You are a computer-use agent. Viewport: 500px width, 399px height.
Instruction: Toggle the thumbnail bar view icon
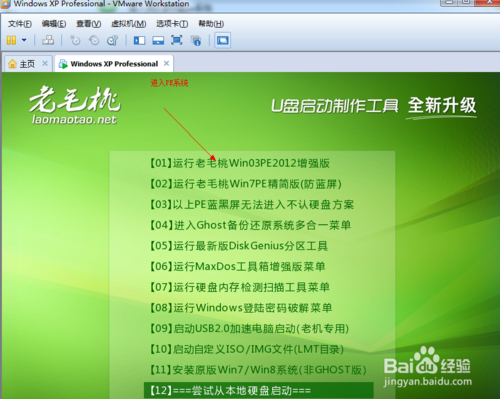coord(158,40)
